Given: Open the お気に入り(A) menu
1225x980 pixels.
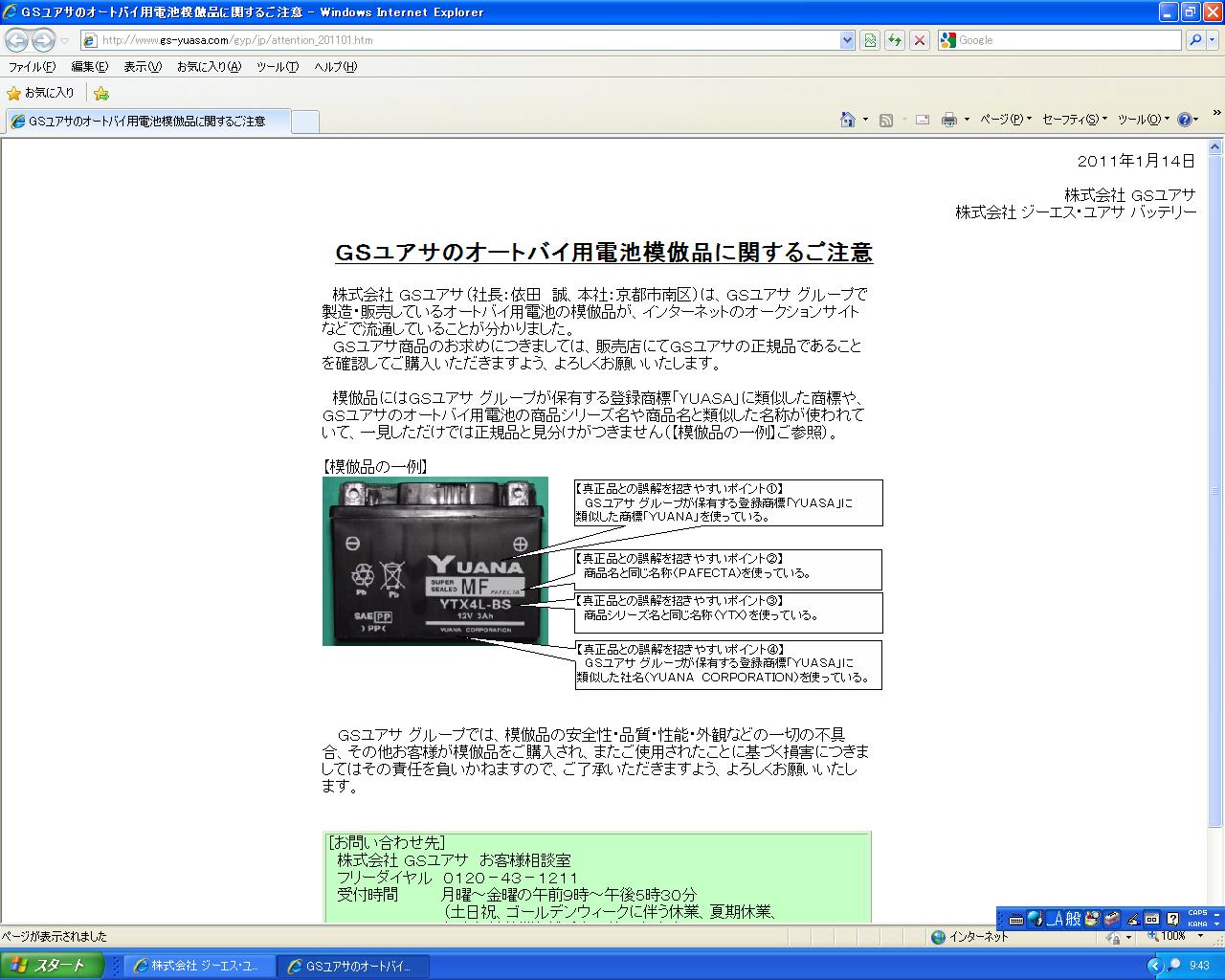Looking at the screenshot, I should tap(209, 67).
